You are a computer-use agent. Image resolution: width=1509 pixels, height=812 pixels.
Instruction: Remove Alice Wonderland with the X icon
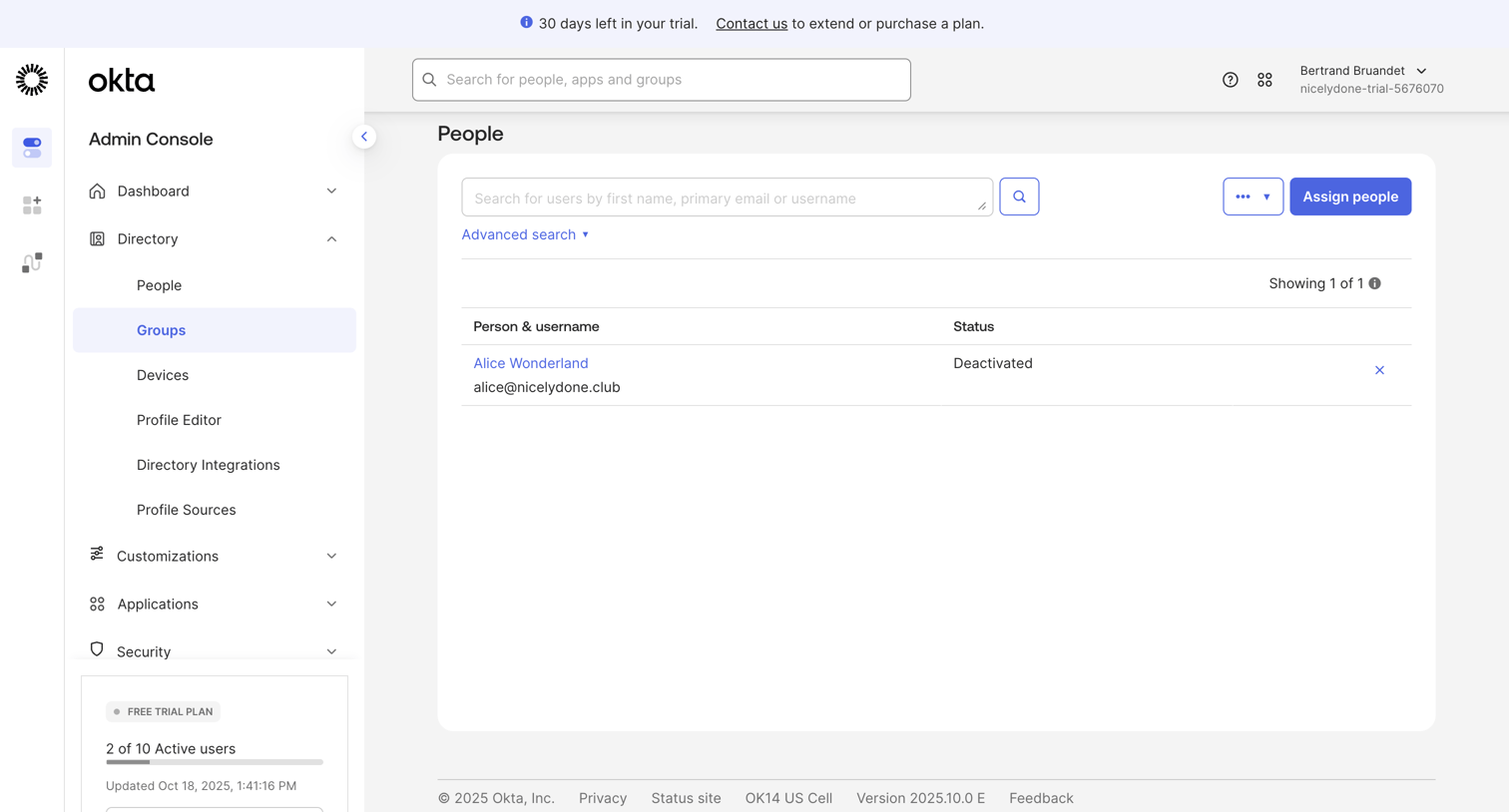tap(1379, 370)
